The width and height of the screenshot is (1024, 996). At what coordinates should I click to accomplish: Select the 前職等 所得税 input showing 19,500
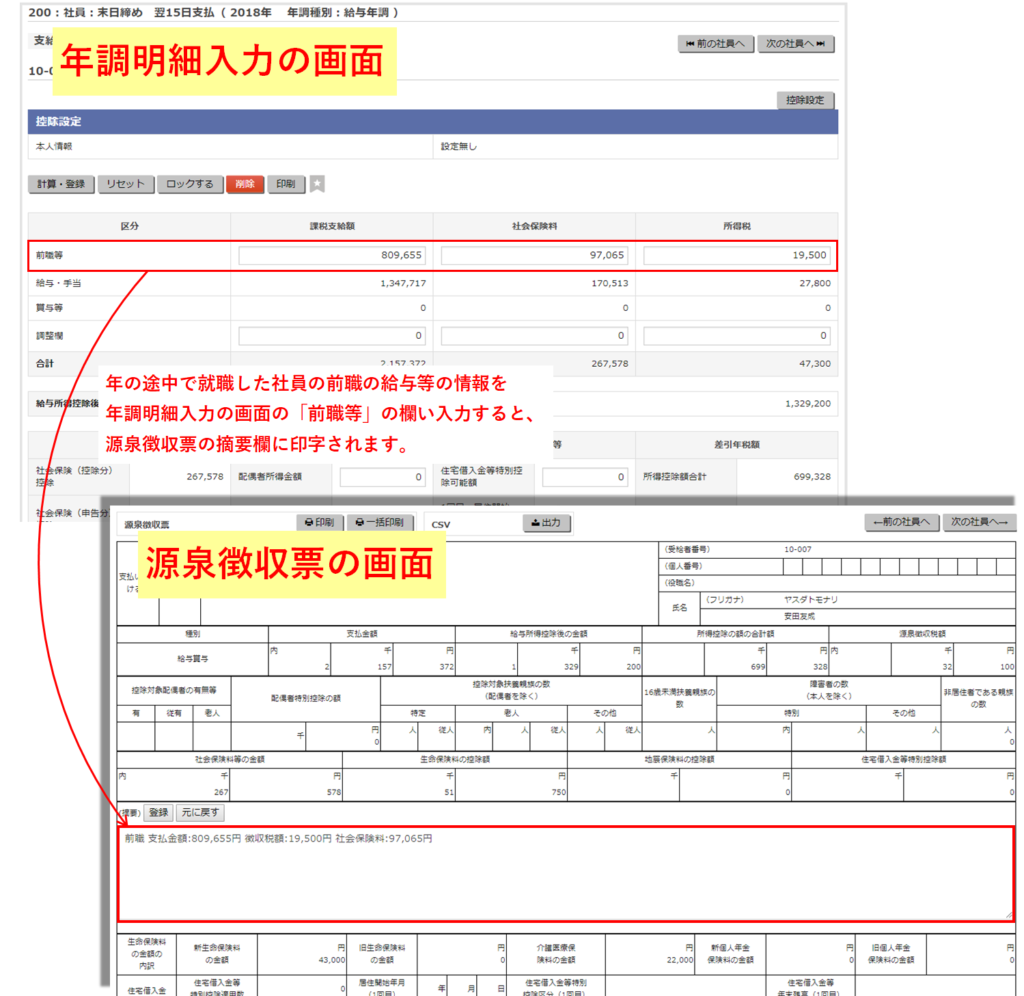[x=740, y=255]
